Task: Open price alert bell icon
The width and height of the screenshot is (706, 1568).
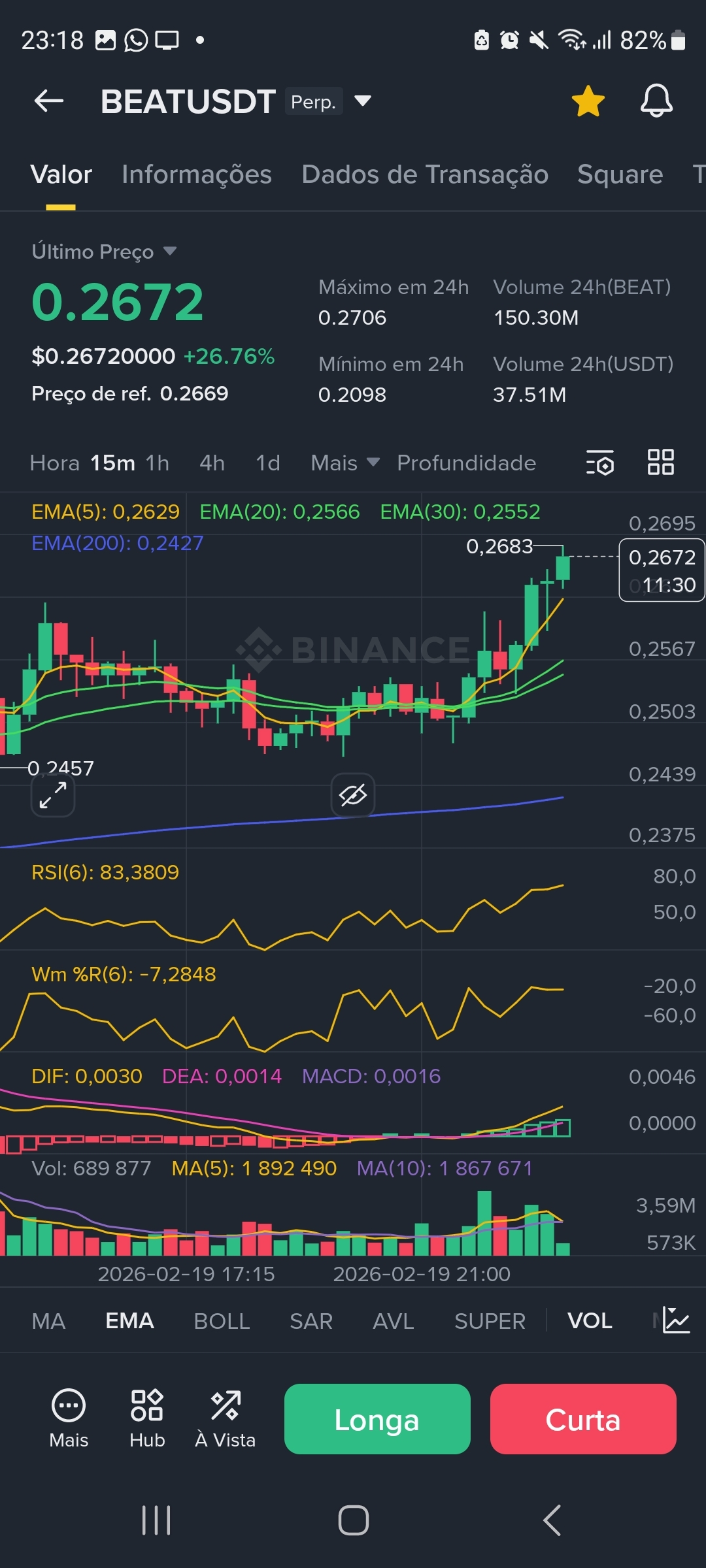Action: pos(656,101)
